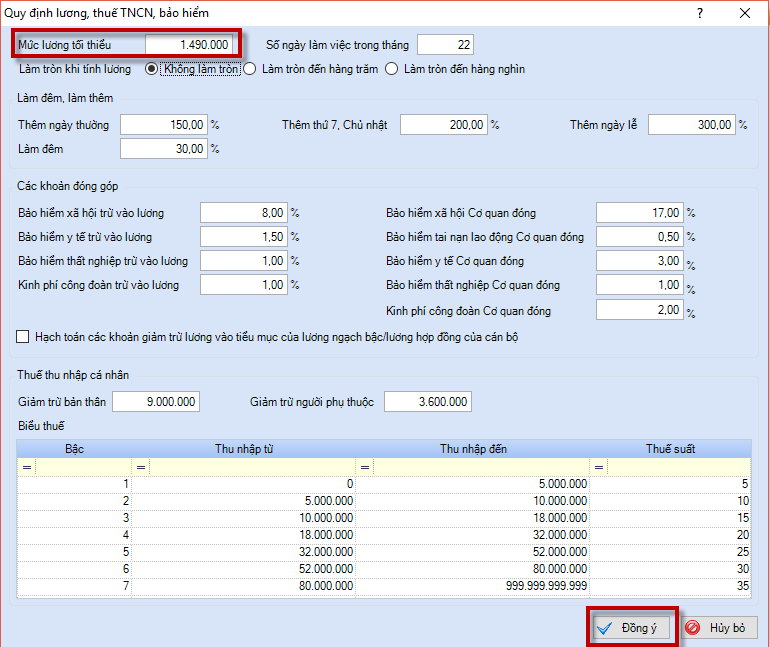The height and width of the screenshot is (647, 770).
Task: Close the Quy định lương dialog
Action: pos(745,13)
